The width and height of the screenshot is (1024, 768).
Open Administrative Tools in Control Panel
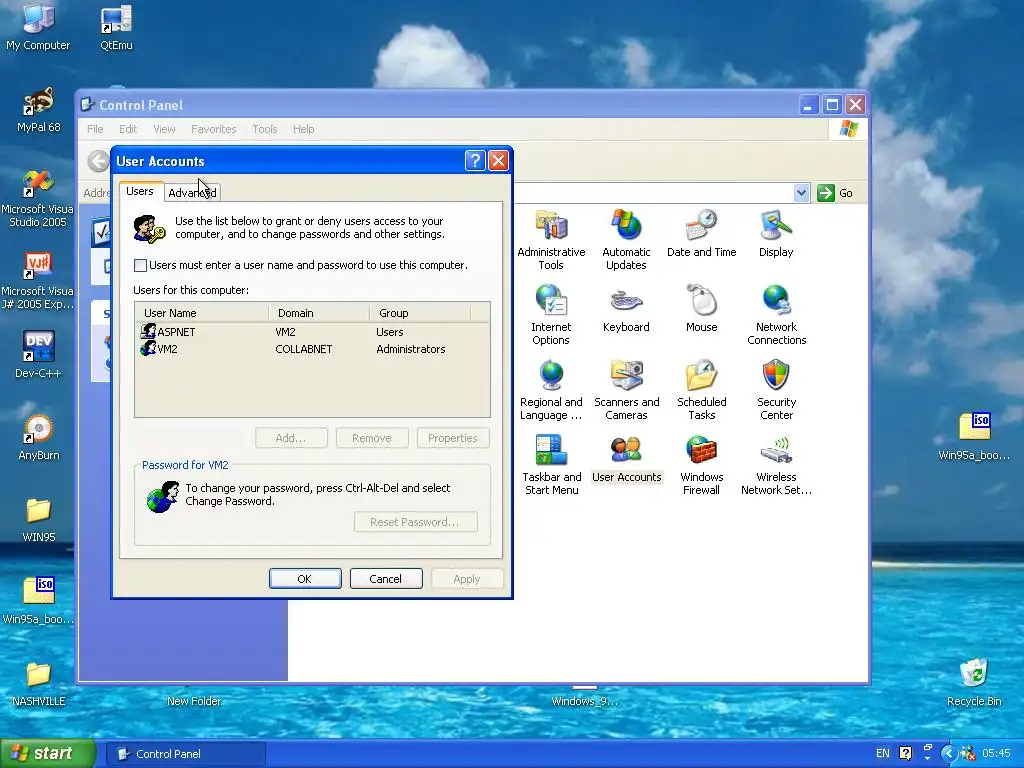(551, 239)
